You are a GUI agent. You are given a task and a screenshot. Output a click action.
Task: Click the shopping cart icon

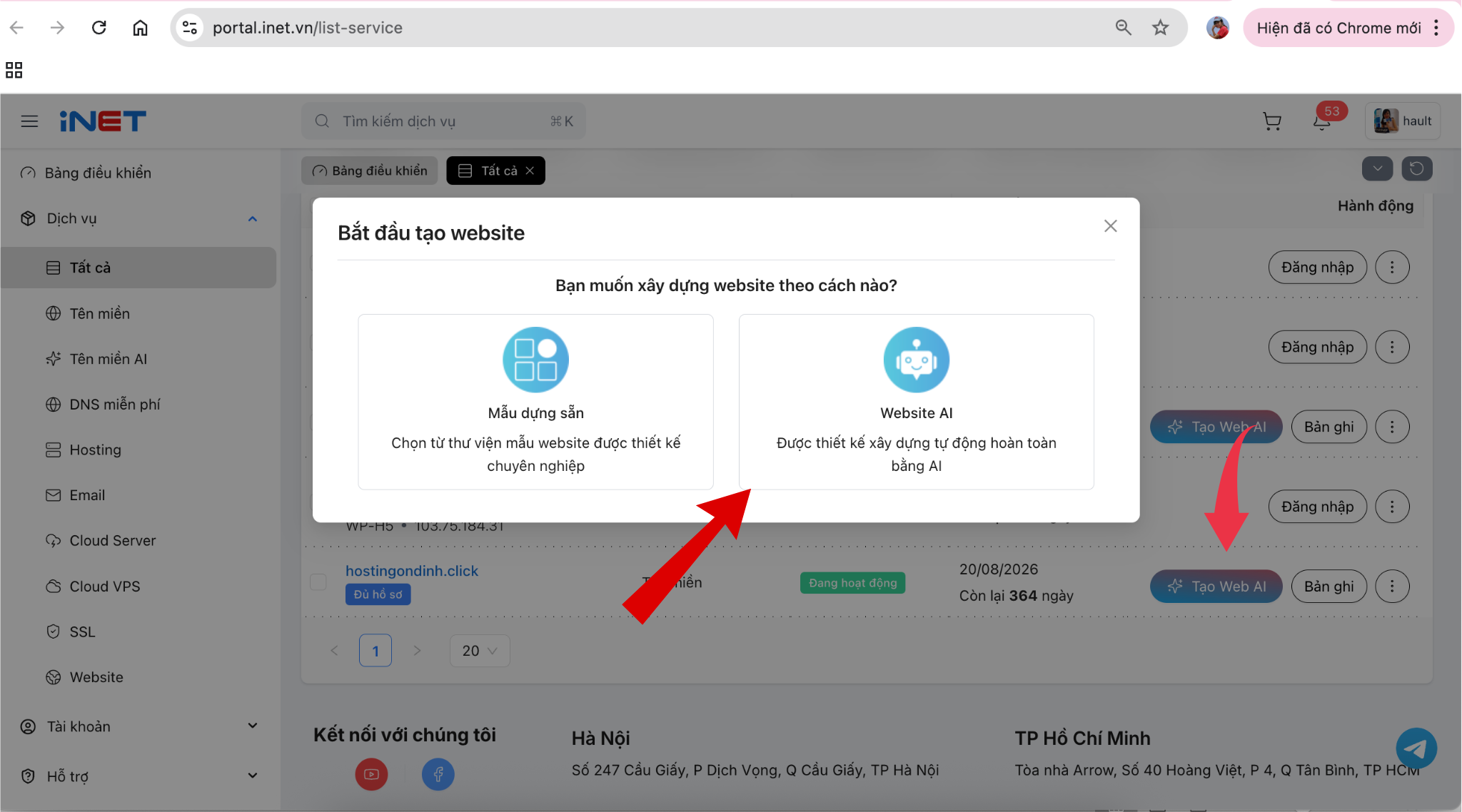coord(1272,121)
